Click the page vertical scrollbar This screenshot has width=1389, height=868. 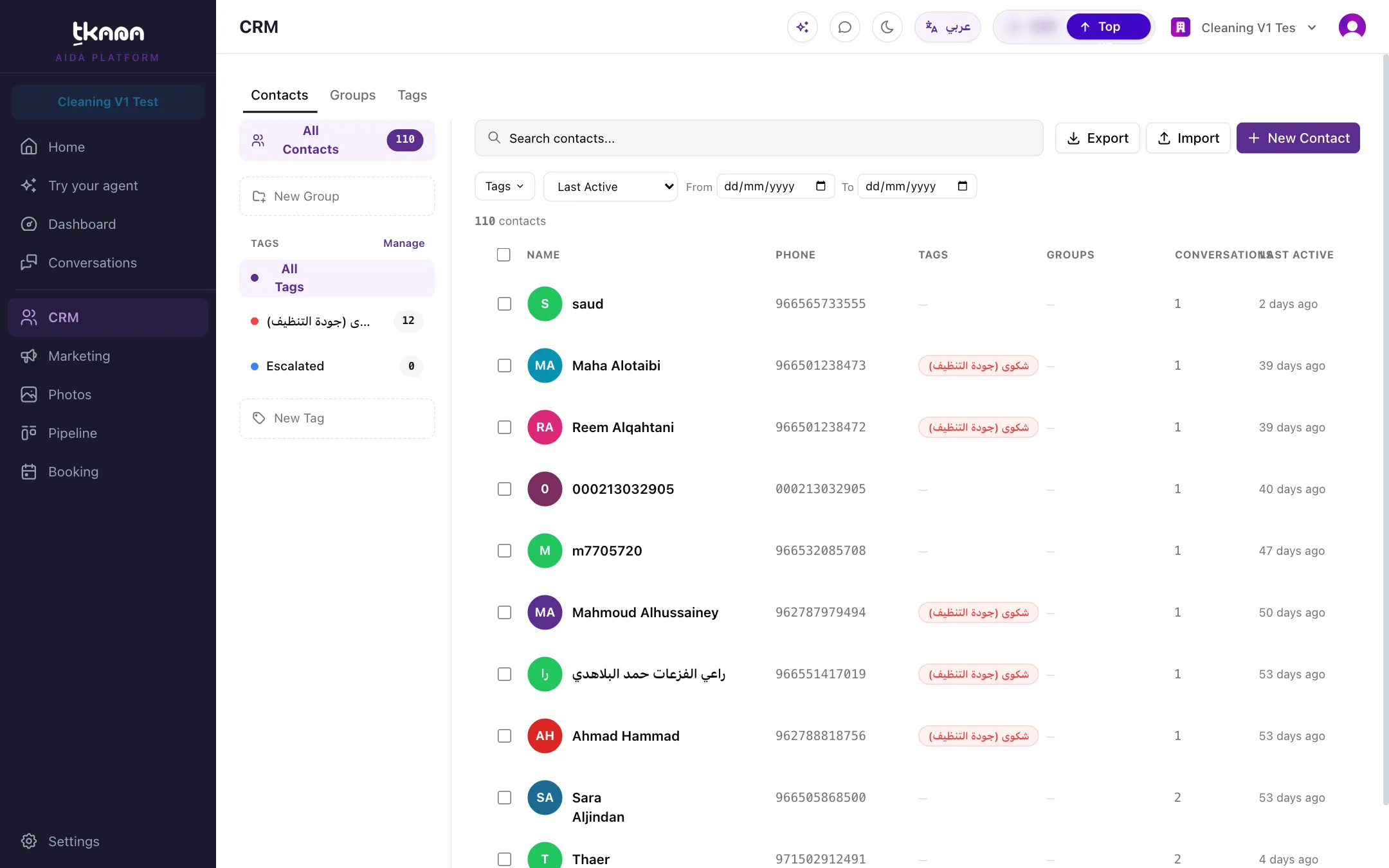click(1385, 429)
